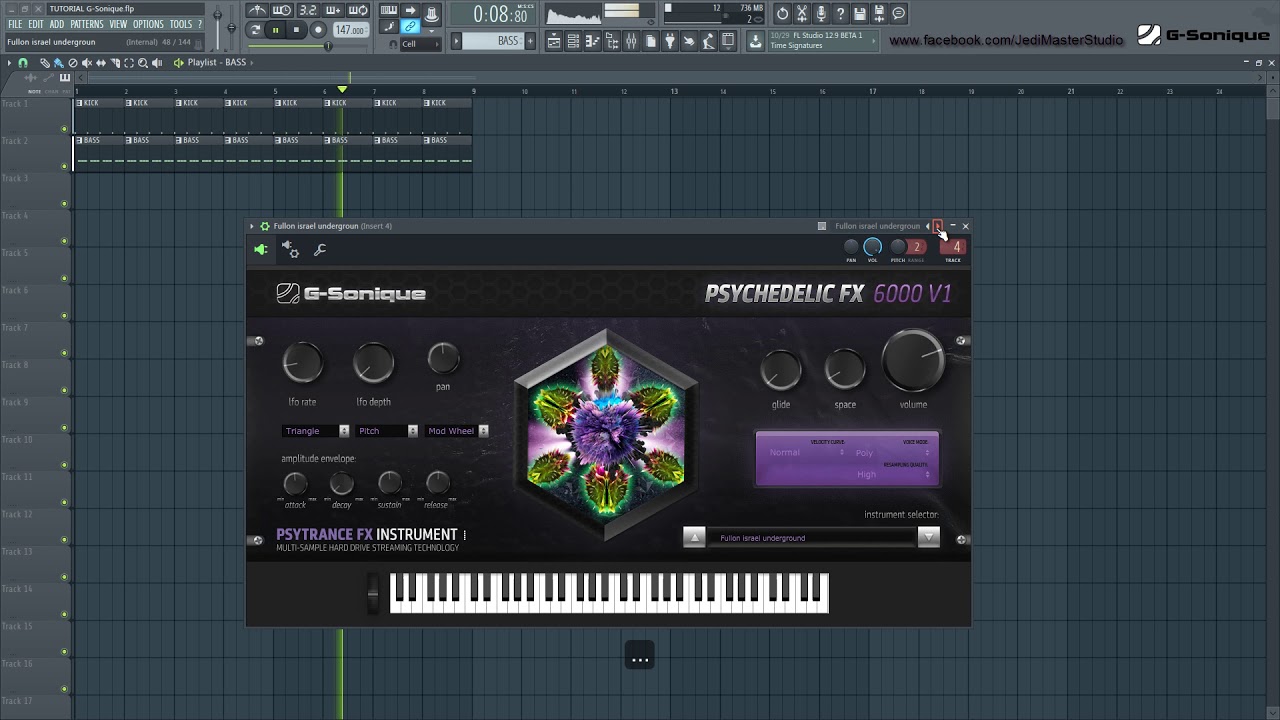Click the render/export save-as icon
This screenshot has height=720, width=1280.
coord(879,13)
